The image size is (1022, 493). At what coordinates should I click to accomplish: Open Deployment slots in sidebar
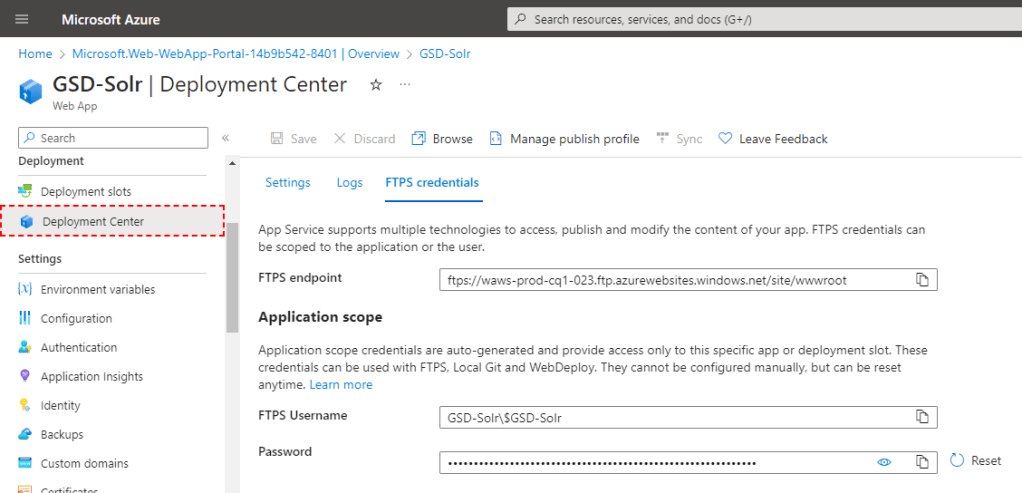(x=85, y=191)
